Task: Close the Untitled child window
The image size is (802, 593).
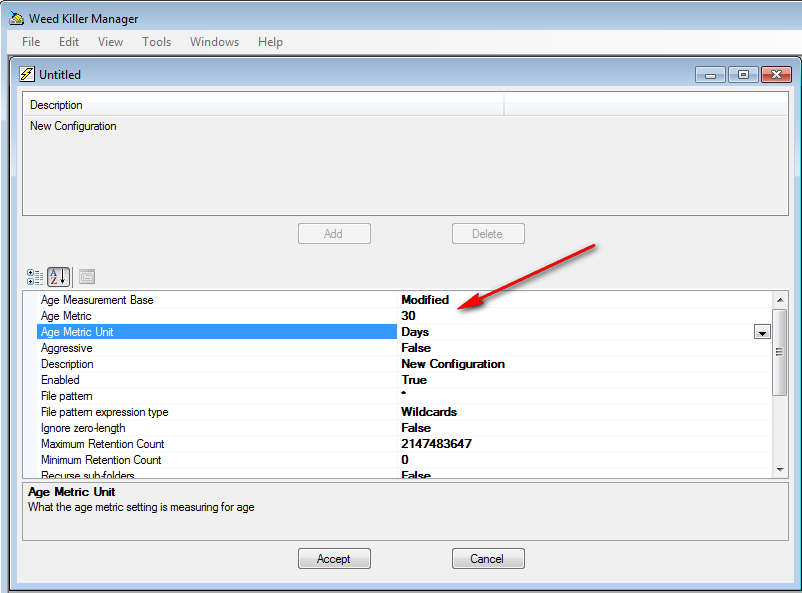Action: pyautogui.click(x=776, y=75)
